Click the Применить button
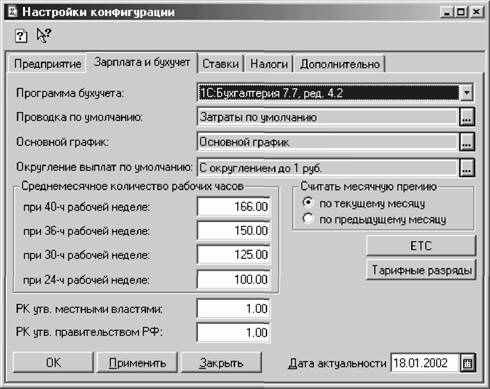The image size is (490, 389). coord(137,363)
